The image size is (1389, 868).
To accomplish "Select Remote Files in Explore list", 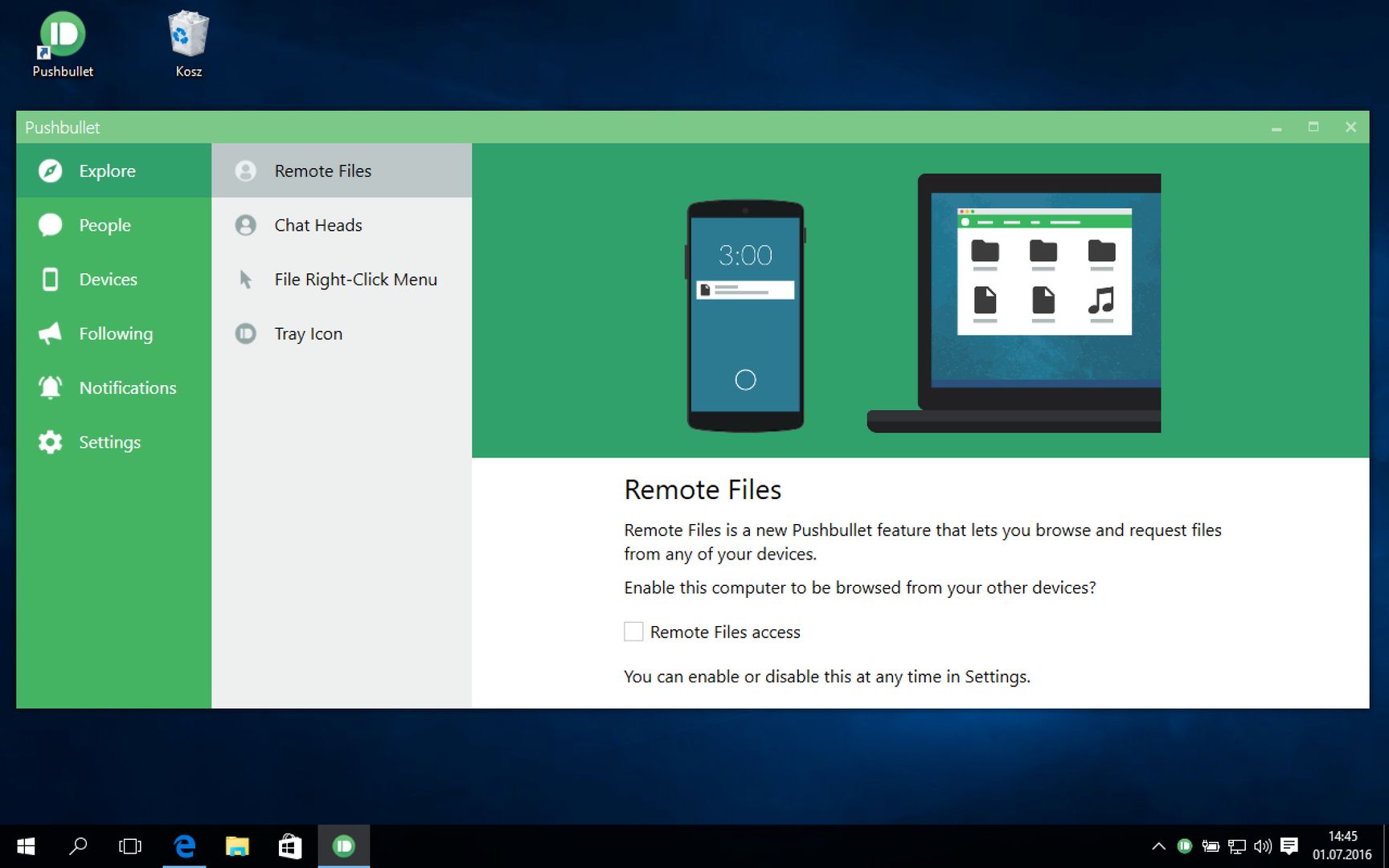I will tap(342, 170).
